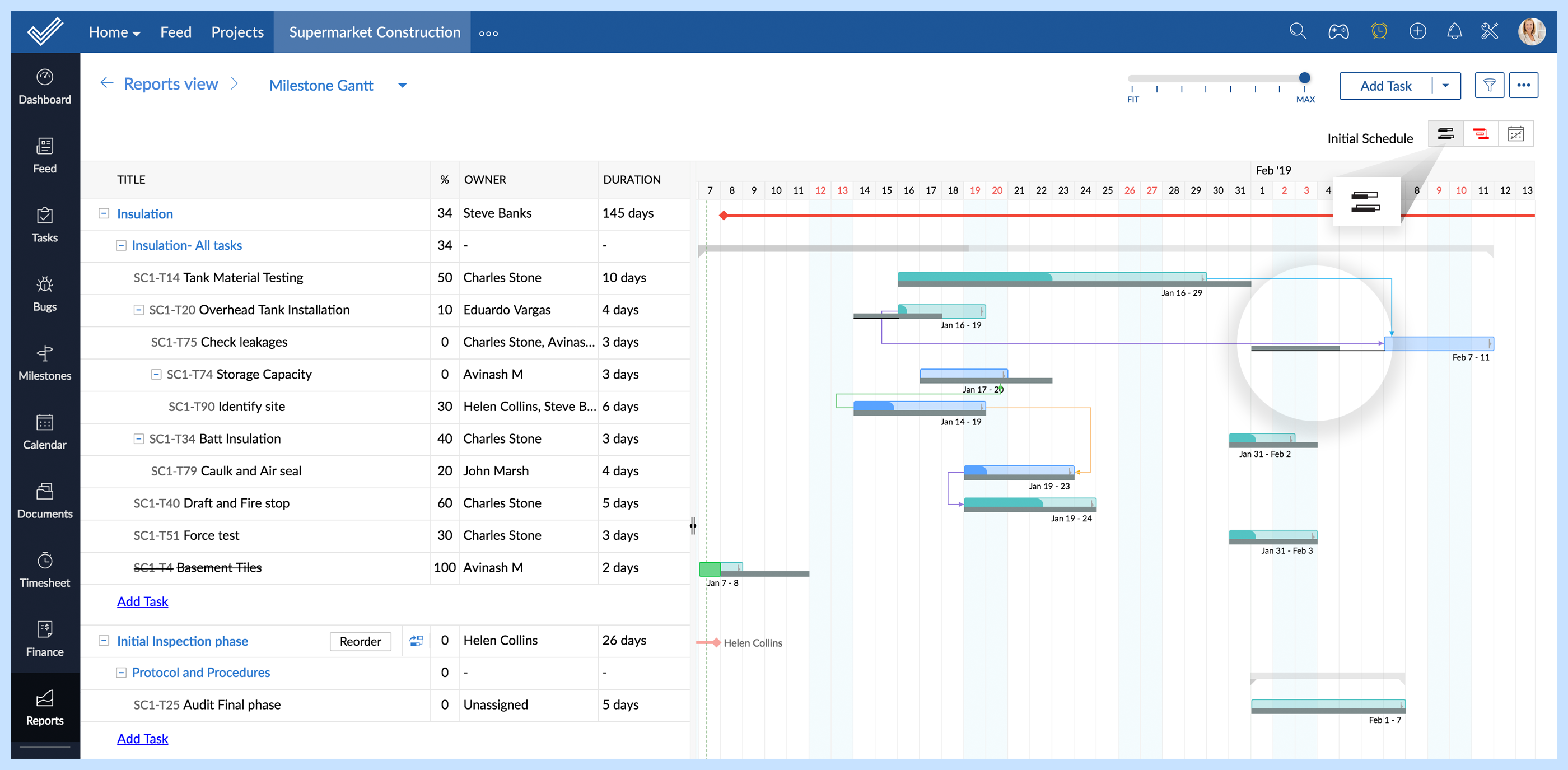This screenshot has height=770, width=1568.
Task: Click Add Task link under Basement Tiles
Action: (142, 601)
